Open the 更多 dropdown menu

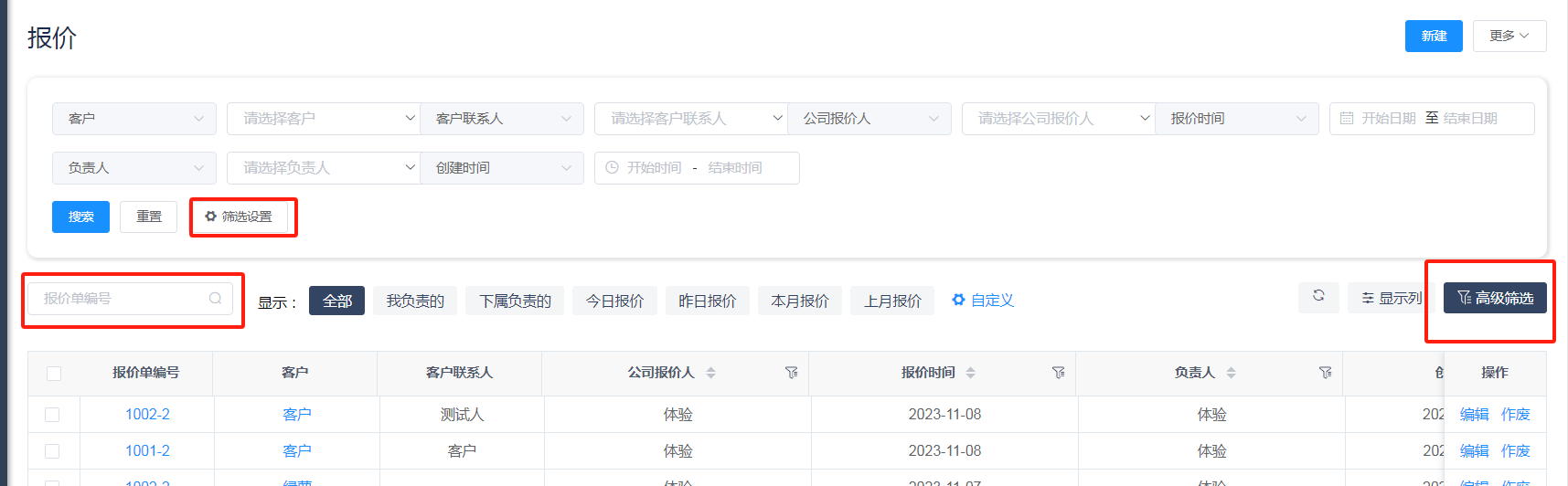(x=1509, y=36)
